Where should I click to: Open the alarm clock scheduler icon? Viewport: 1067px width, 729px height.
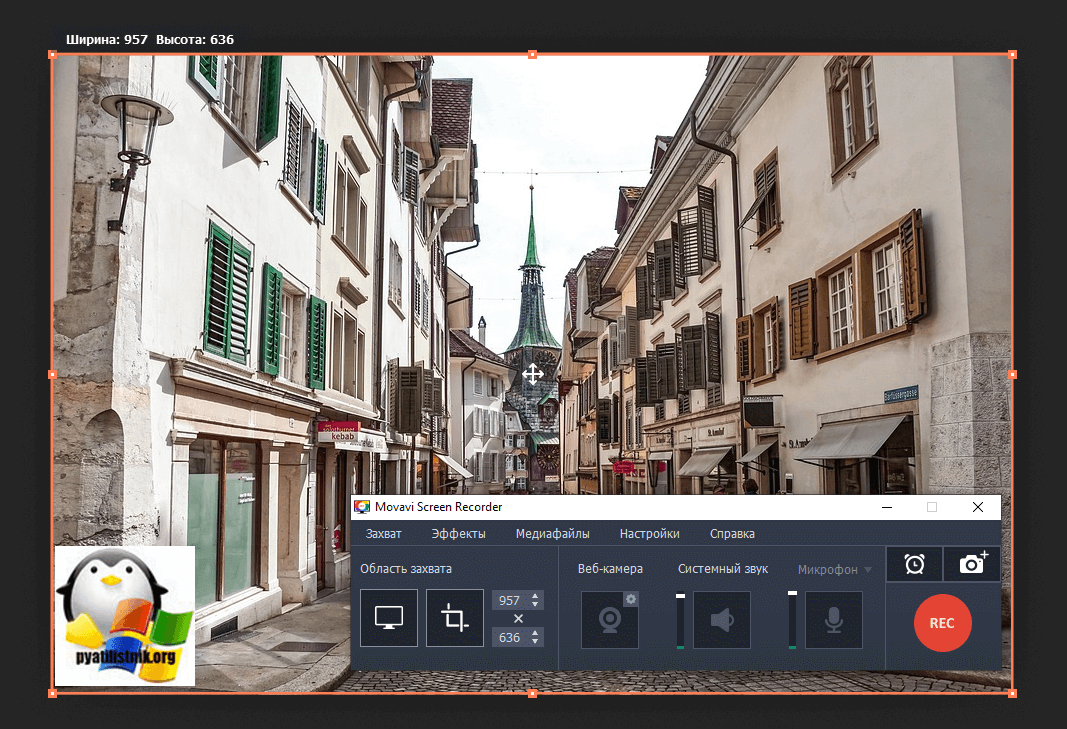click(x=914, y=564)
